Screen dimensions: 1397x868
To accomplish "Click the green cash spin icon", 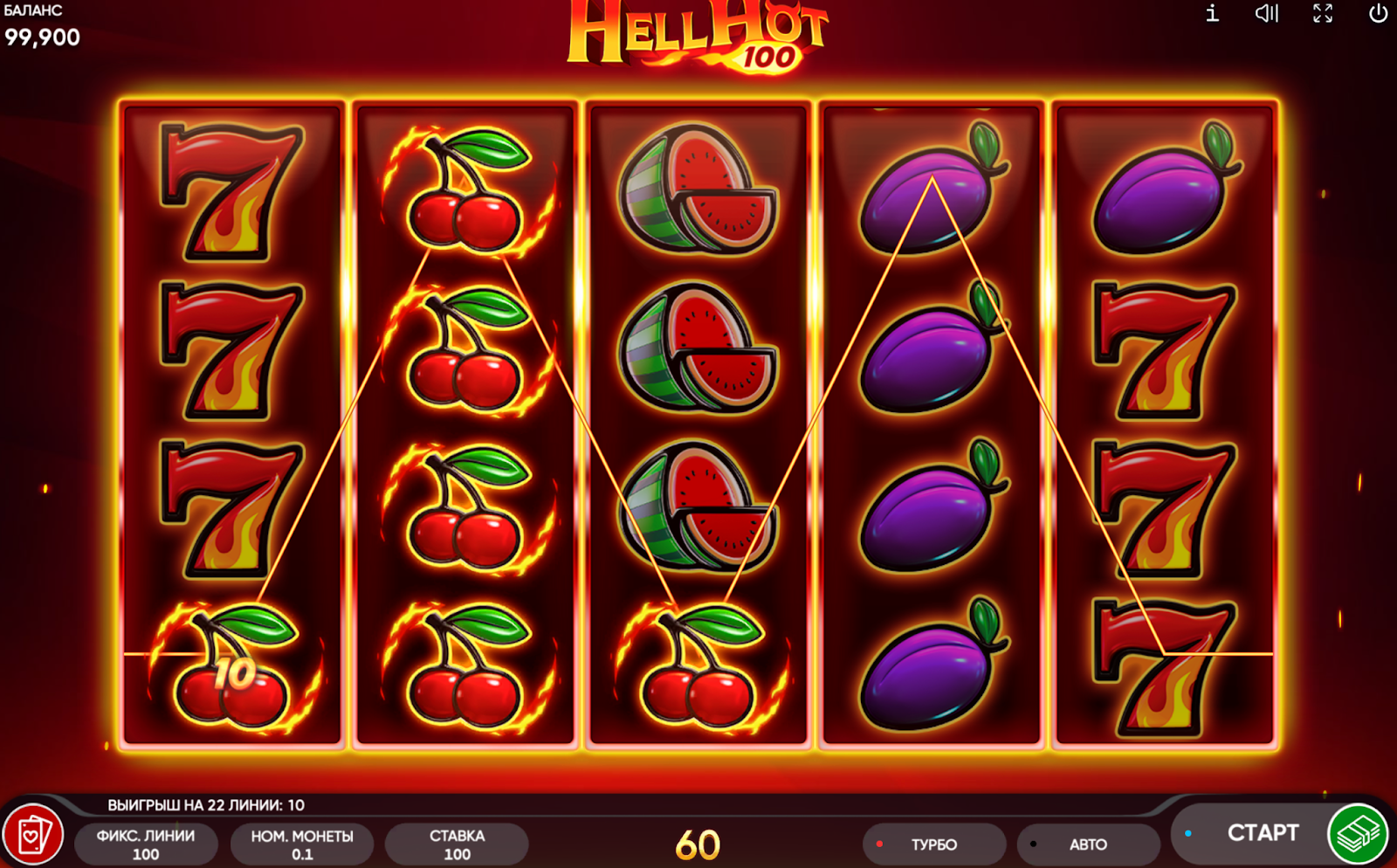I will [1358, 834].
